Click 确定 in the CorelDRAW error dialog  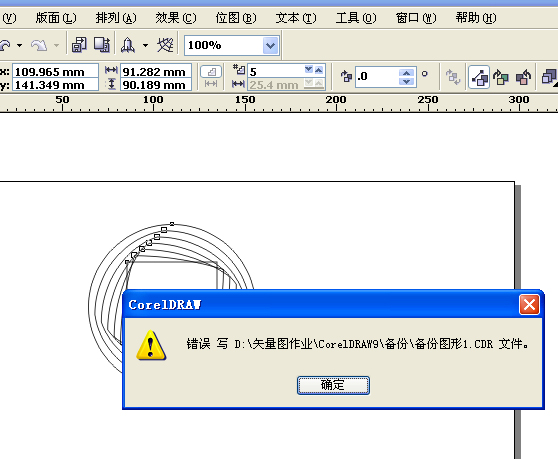pos(333,385)
